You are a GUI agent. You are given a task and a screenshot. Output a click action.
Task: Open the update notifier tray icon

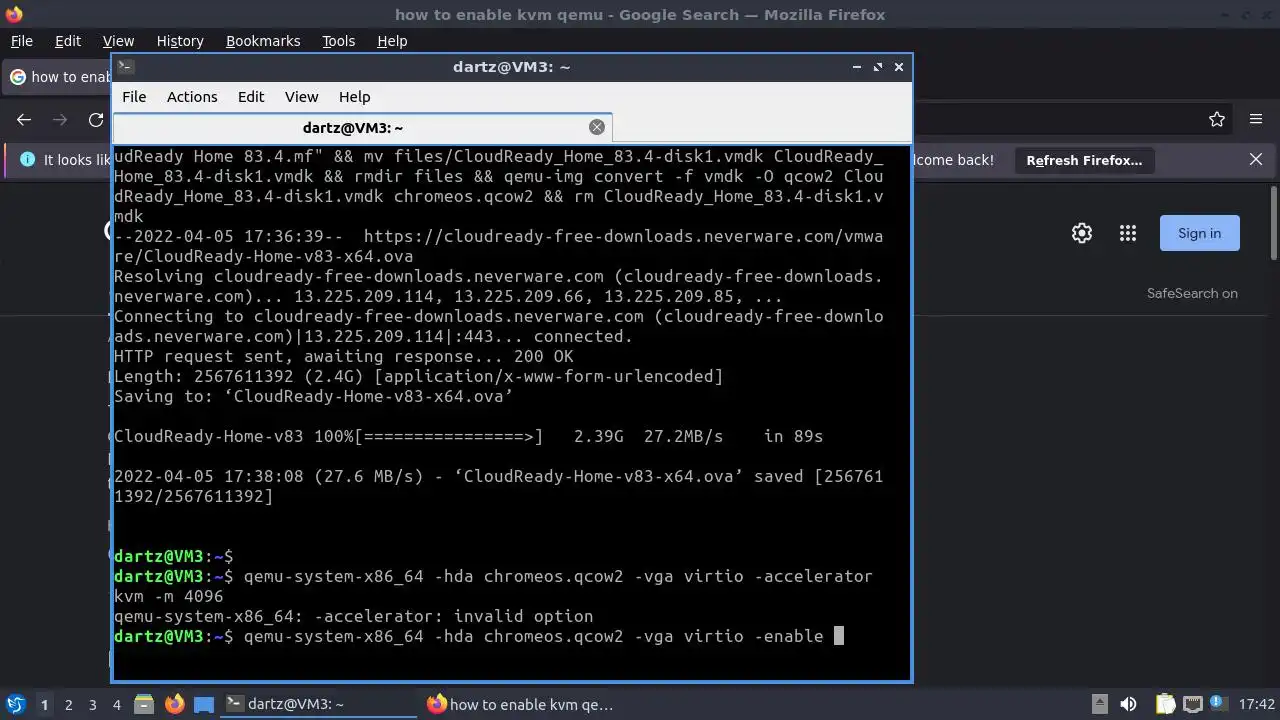[x=1217, y=704]
